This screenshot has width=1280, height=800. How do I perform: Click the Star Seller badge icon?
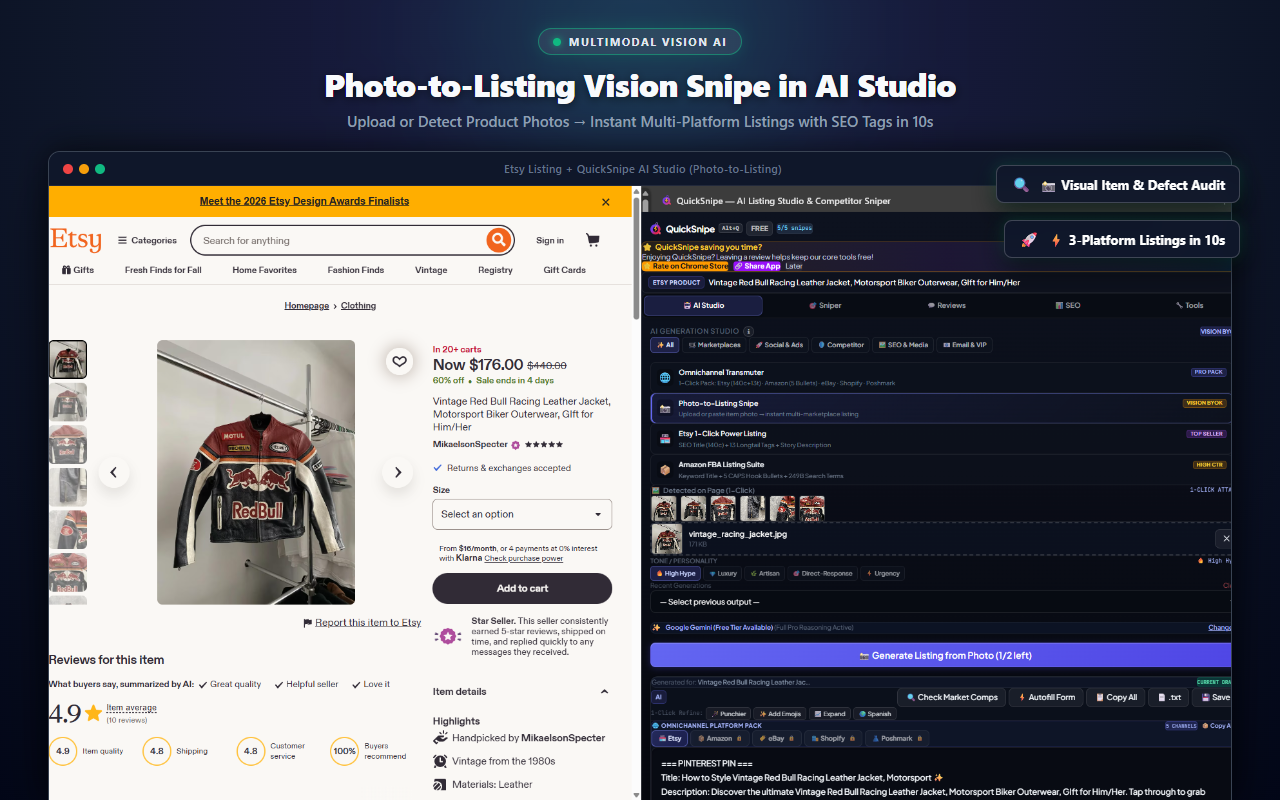click(x=448, y=636)
